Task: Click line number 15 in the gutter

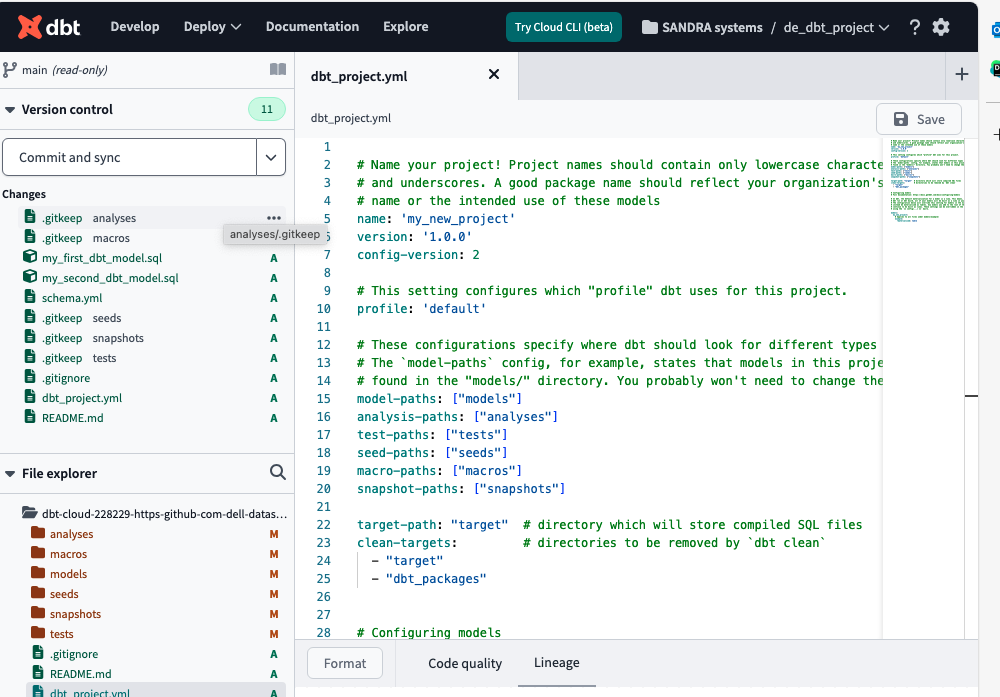Action: coord(324,399)
